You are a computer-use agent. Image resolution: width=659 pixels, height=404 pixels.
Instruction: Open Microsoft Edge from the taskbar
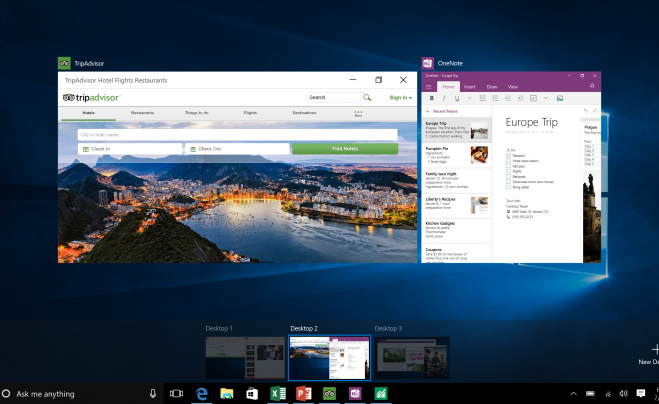(201, 393)
